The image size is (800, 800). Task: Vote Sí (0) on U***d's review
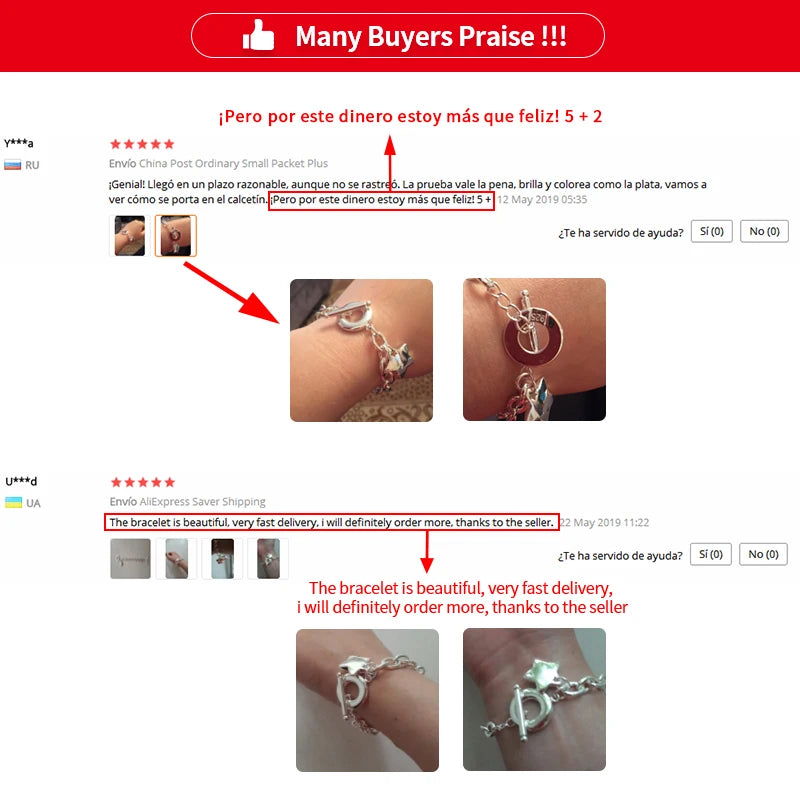click(x=711, y=554)
